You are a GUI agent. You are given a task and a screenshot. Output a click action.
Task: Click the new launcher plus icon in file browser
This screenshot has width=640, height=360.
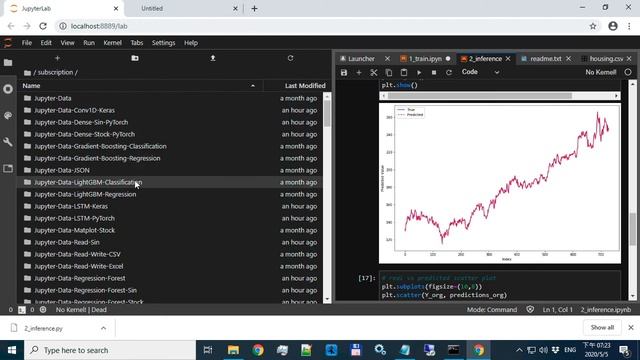(x=57, y=58)
